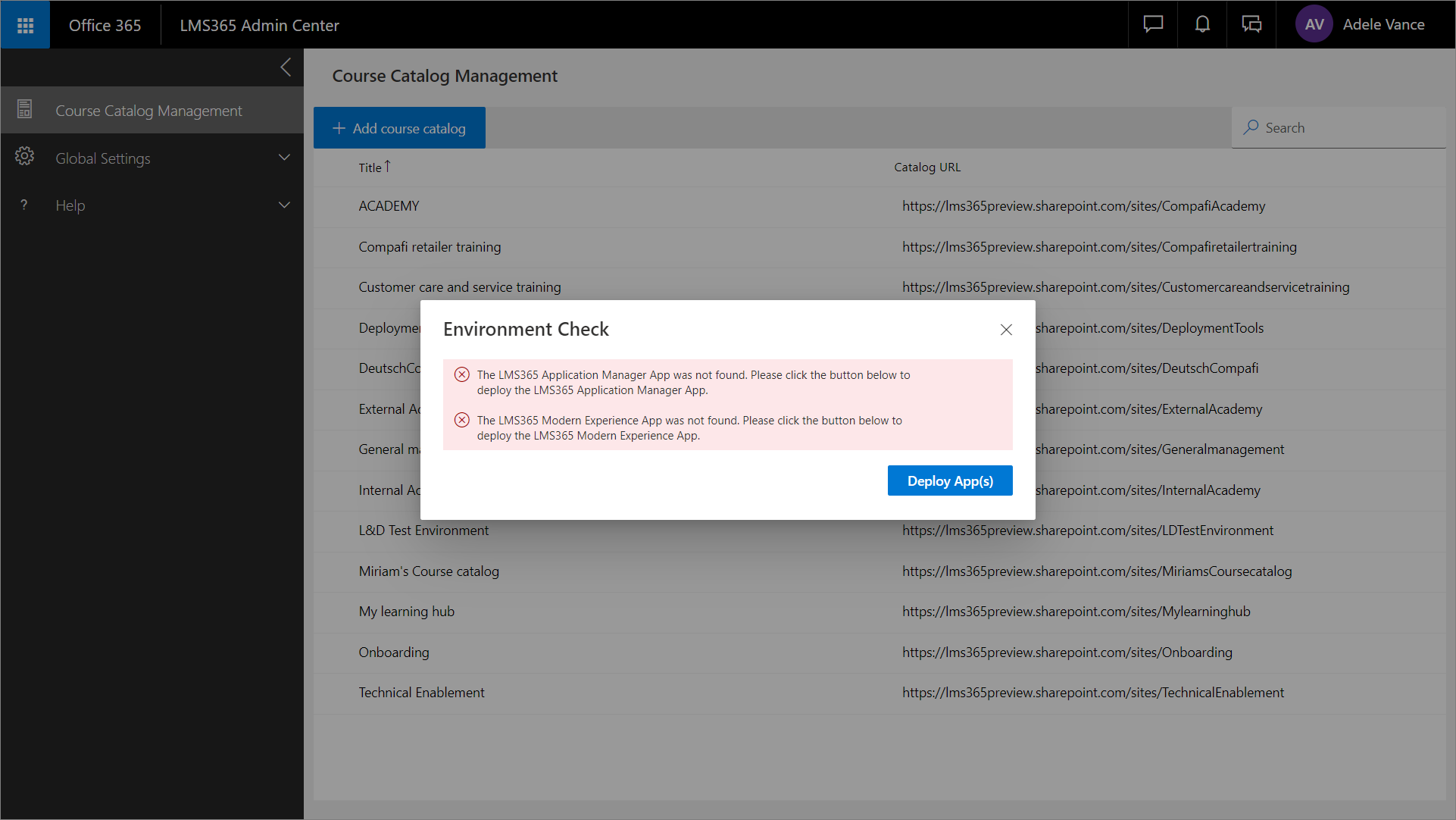Select Course Catalog Management in sidebar
The height and width of the screenshot is (820, 1456).
pyautogui.click(x=148, y=111)
